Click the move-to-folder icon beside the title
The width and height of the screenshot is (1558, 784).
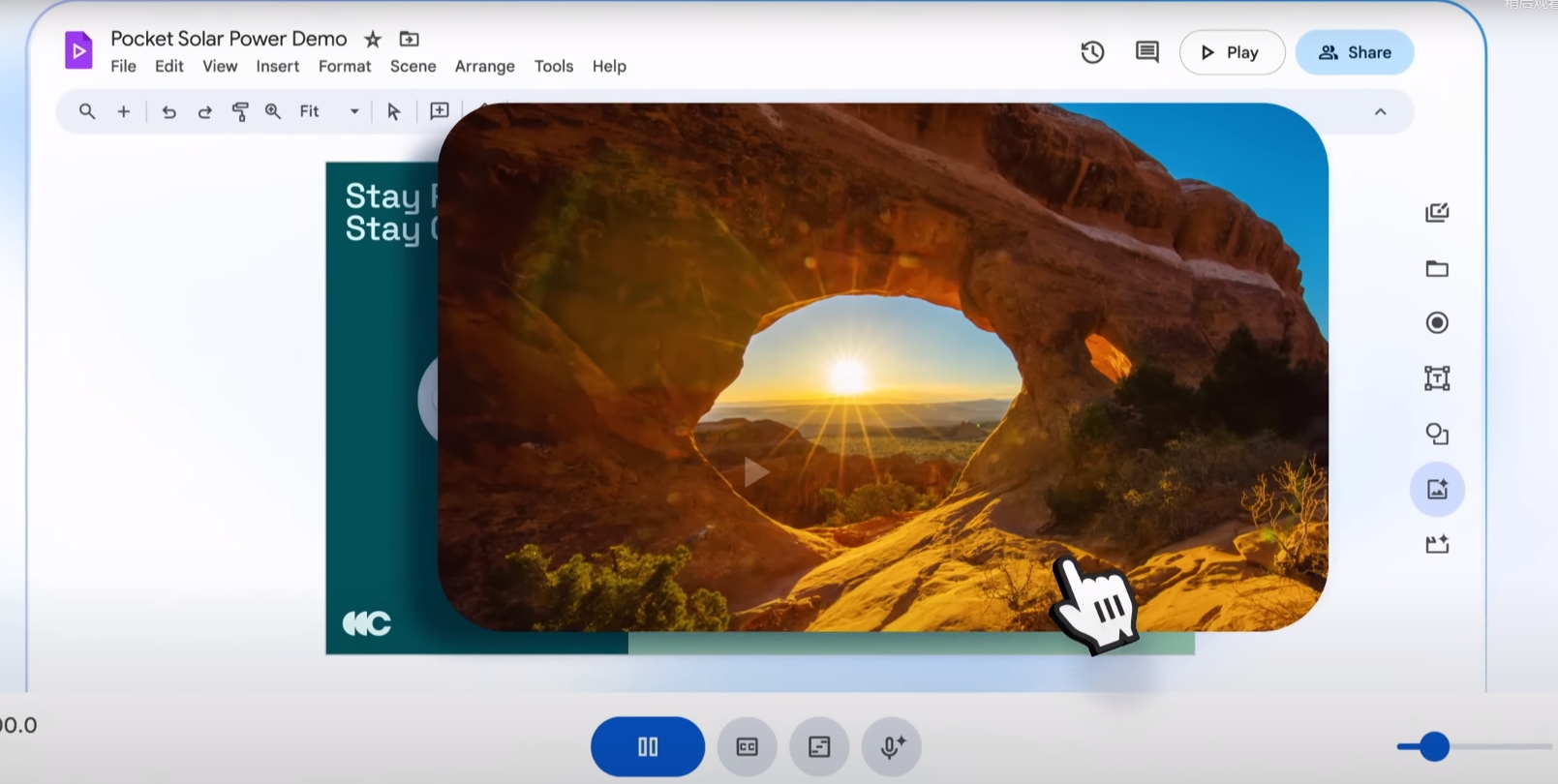(x=410, y=39)
